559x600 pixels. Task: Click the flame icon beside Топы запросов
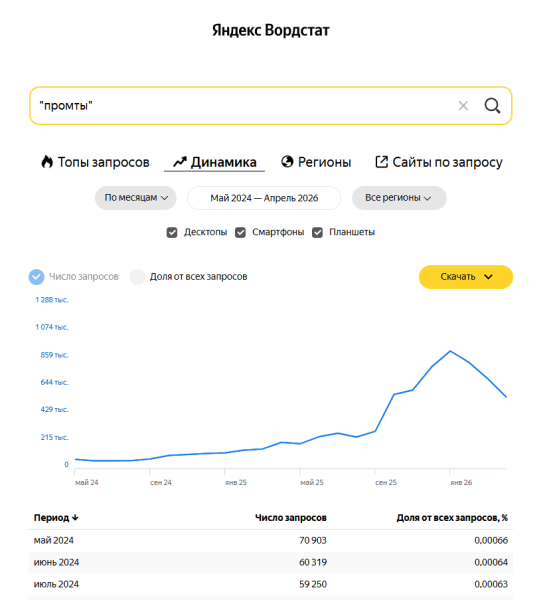[x=47, y=162]
